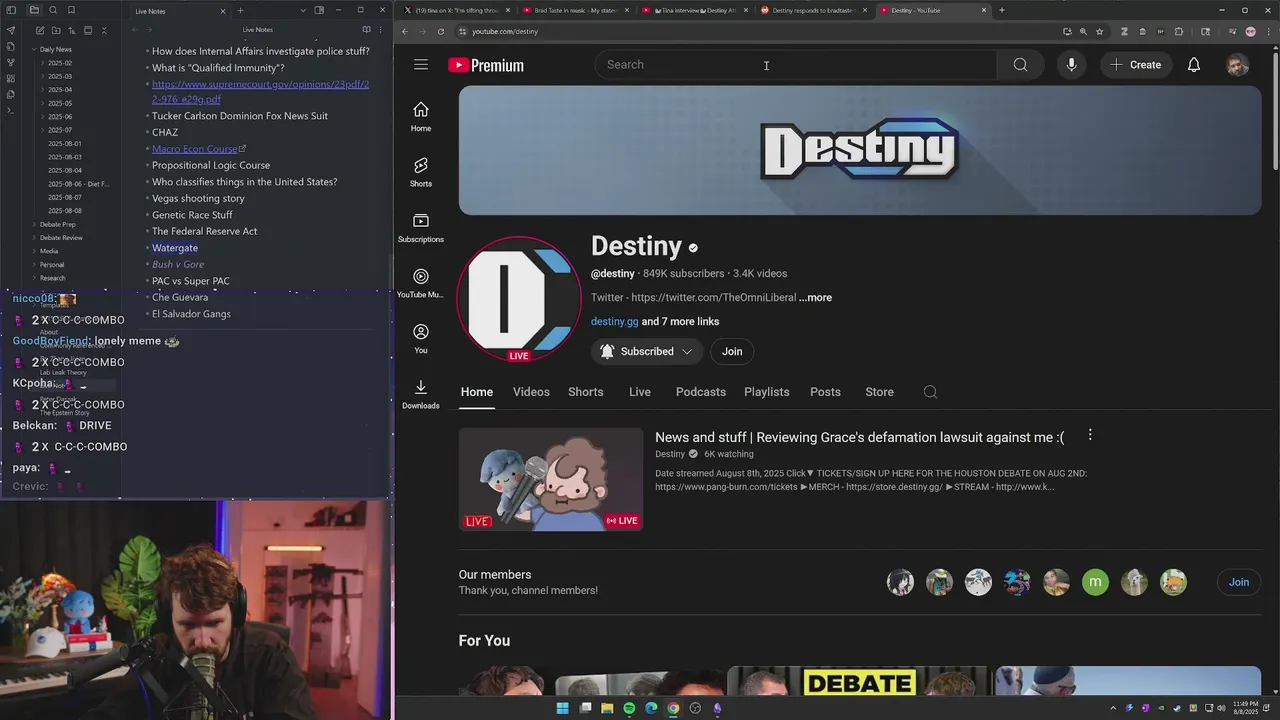Open the YouTube account avatar menu
The image size is (1280, 720).
1238,65
